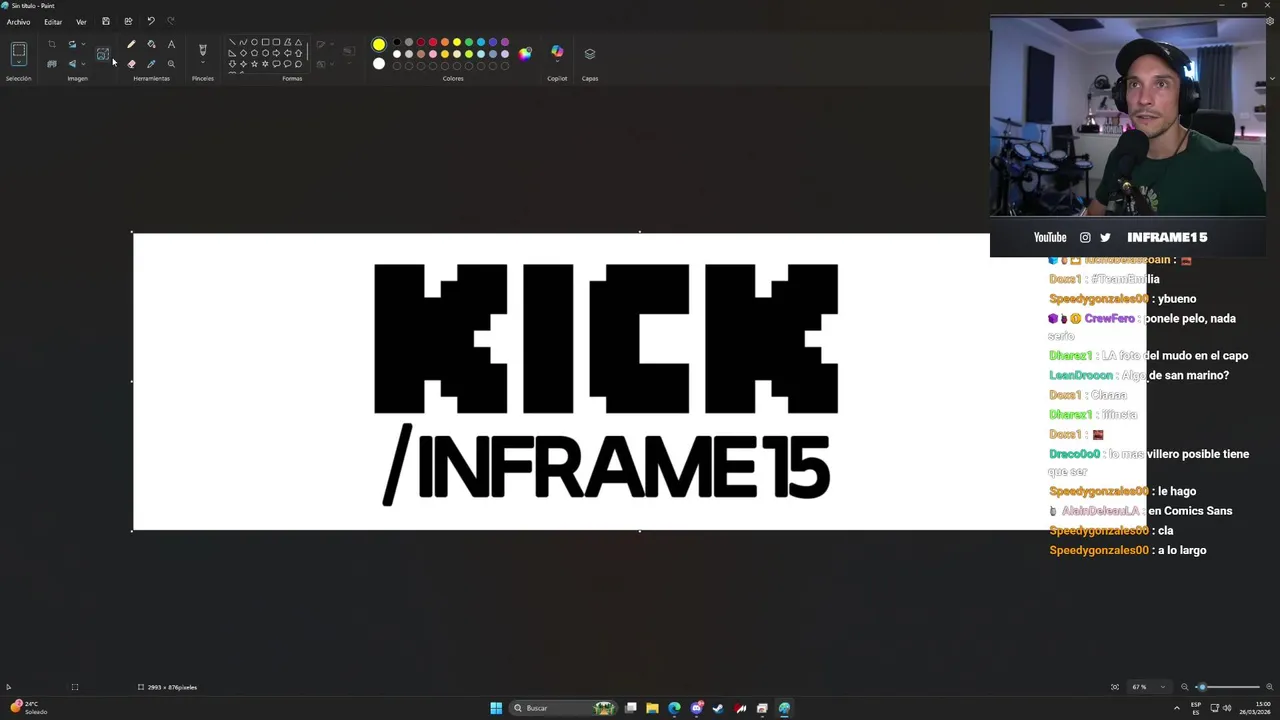Click the weather widget 24°C Soleado
The height and width of the screenshot is (720, 1280).
pos(28,707)
